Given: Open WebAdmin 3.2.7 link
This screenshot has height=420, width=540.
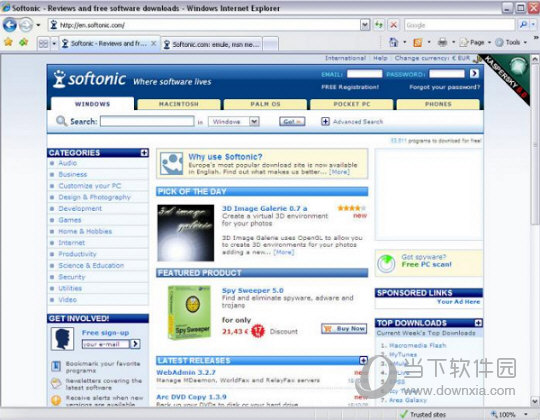Looking at the screenshot, I should tap(186, 372).
